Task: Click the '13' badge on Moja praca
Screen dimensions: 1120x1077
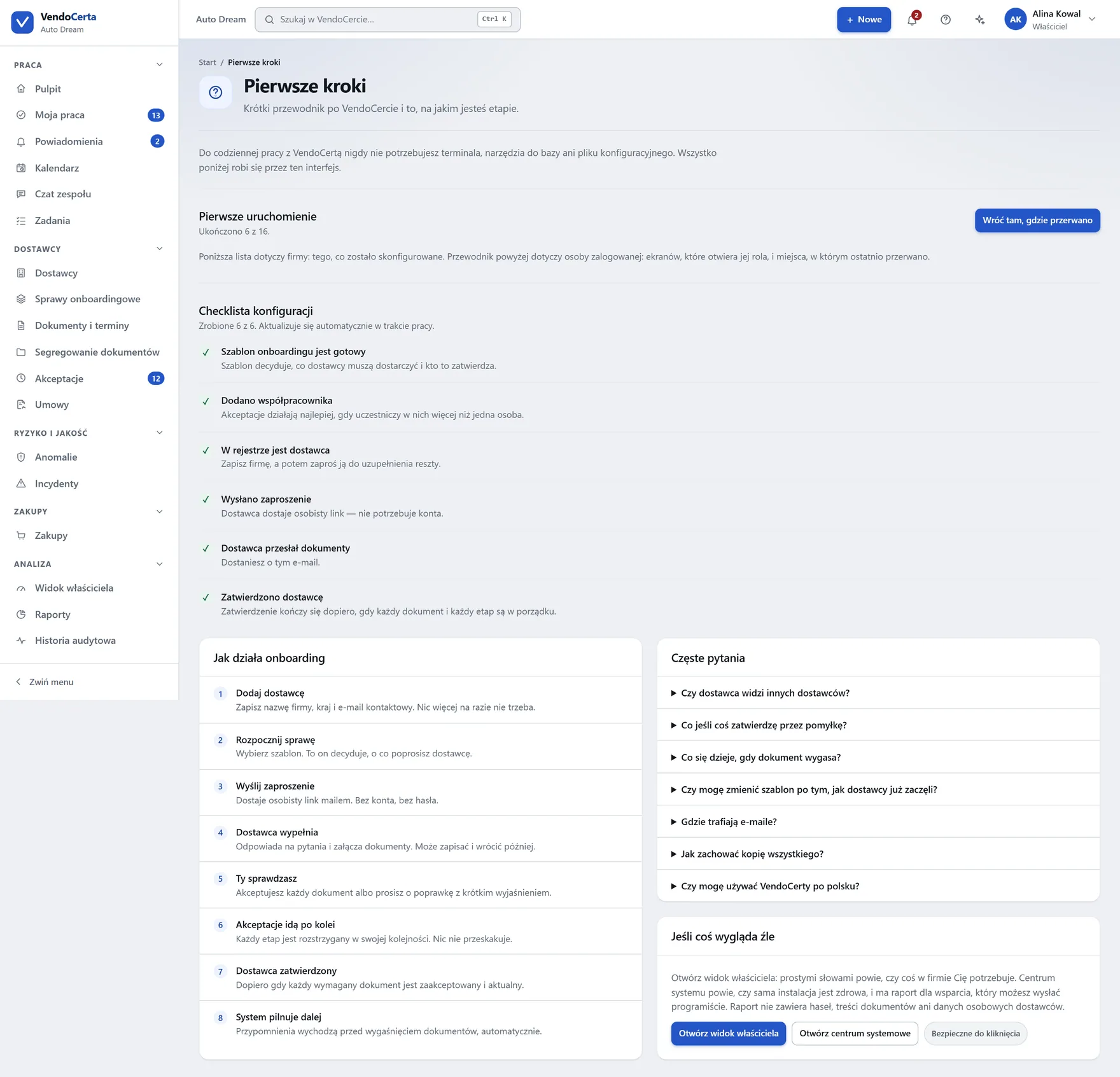Action: click(156, 115)
